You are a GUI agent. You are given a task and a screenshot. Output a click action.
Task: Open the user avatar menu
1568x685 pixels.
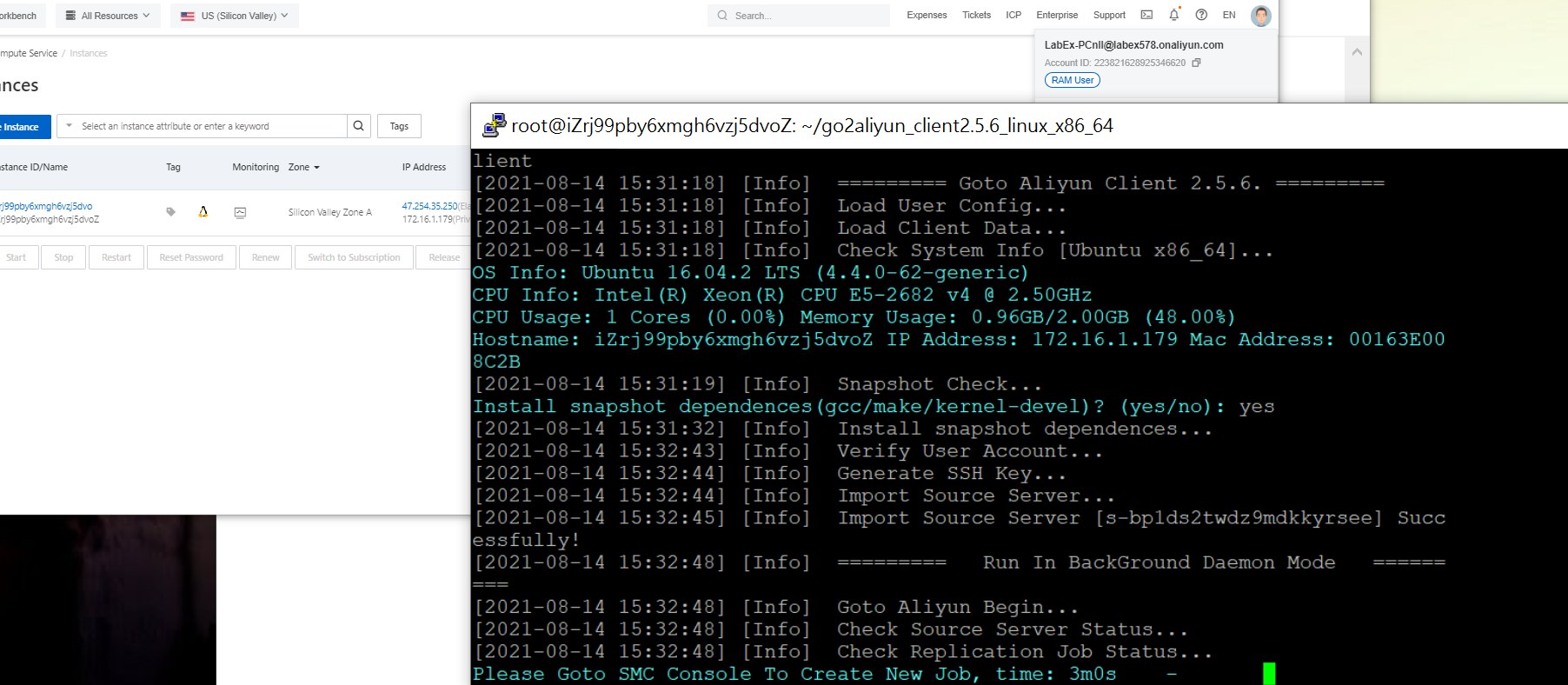tap(1260, 15)
